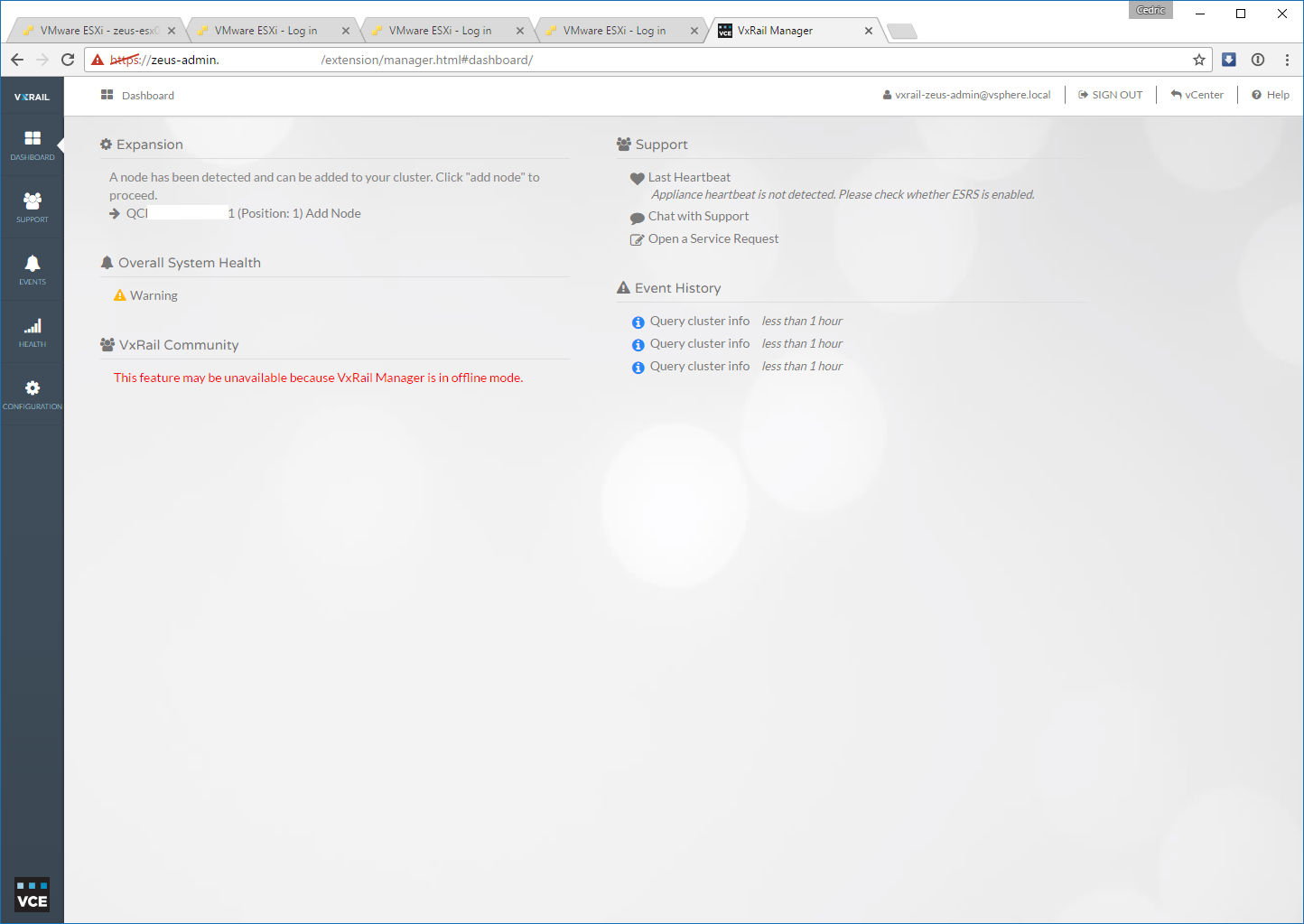This screenshot has height=924, width=1304.
Task: Click the browser reload button
Action: [x=68, y=60]
